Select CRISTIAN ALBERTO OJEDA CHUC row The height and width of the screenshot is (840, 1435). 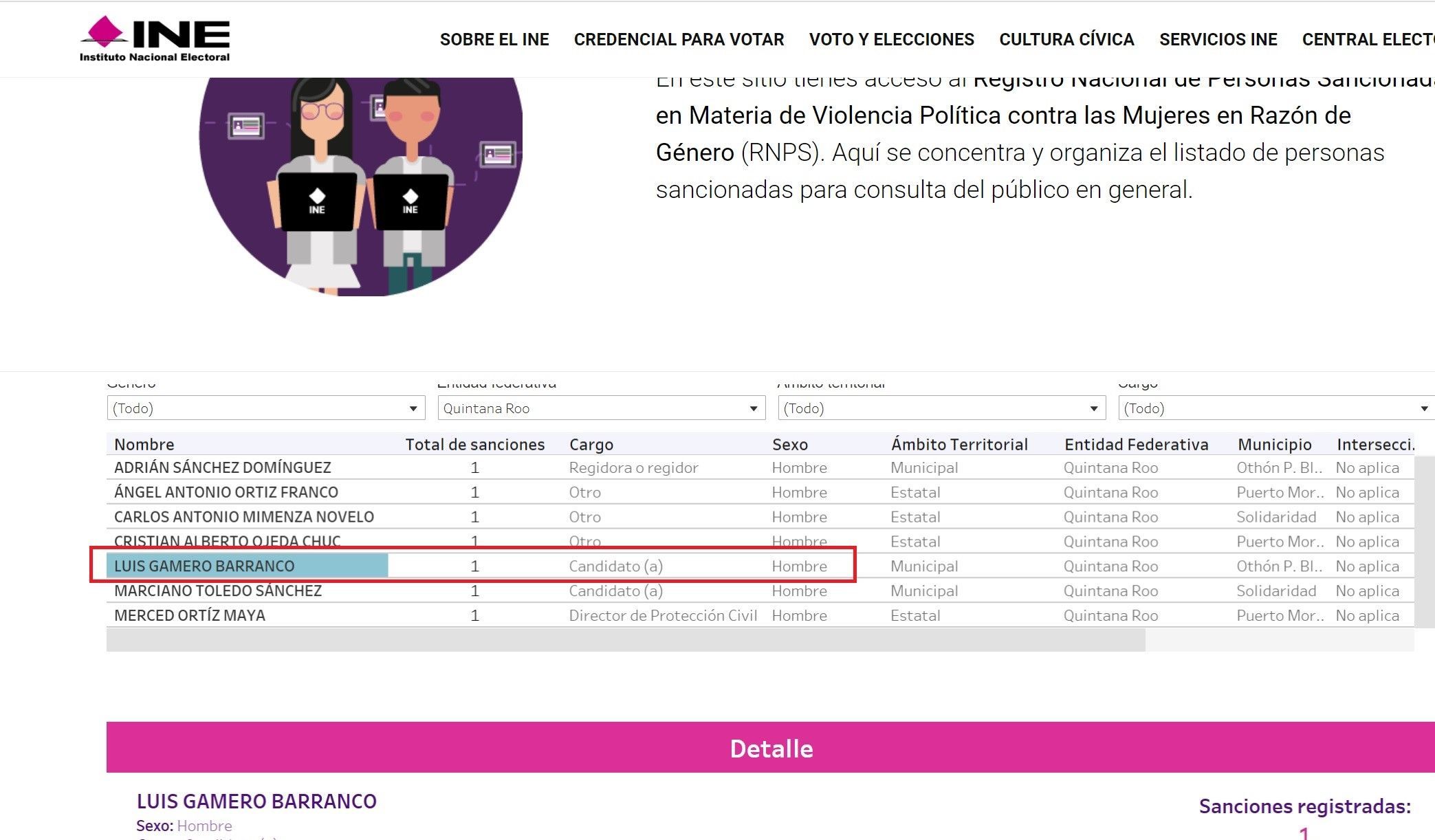click(x=760, y=542)
